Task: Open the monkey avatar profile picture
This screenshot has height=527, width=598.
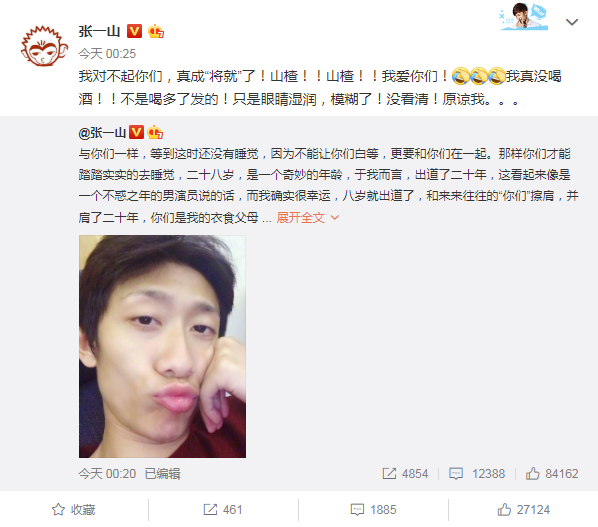Action: (44, 46)
